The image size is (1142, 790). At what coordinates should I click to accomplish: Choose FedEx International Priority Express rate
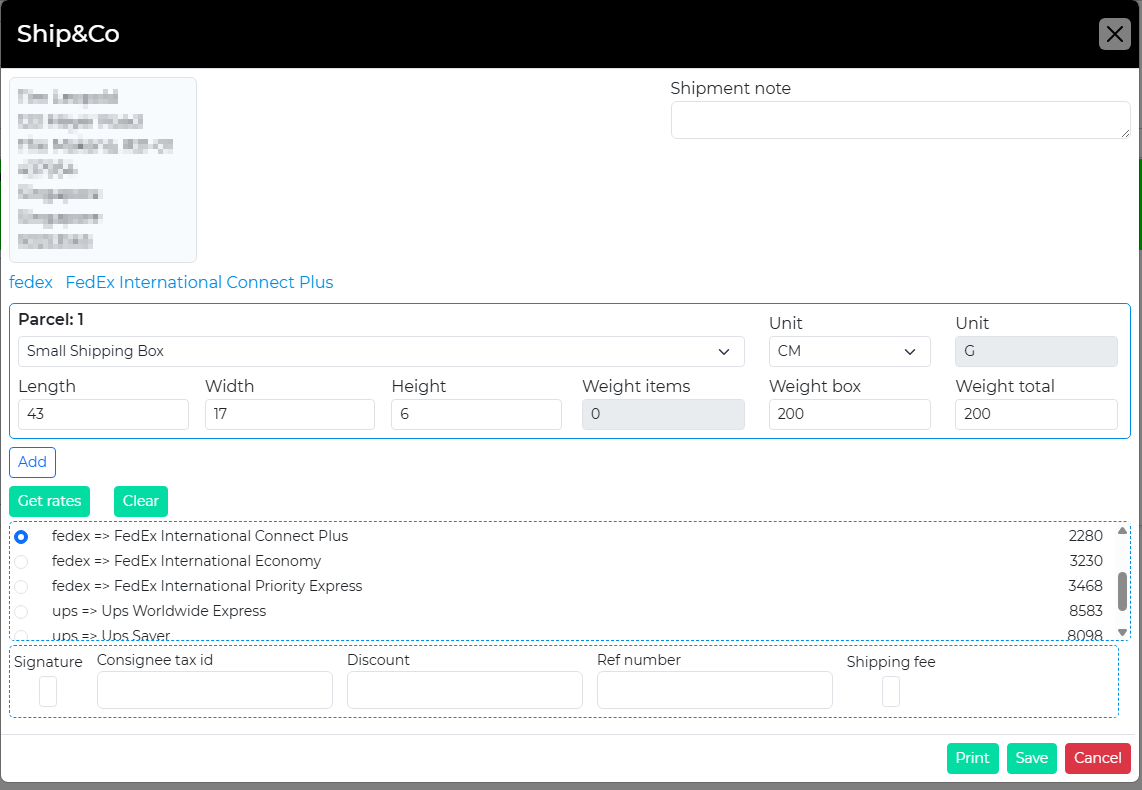(x=22, y=587)
